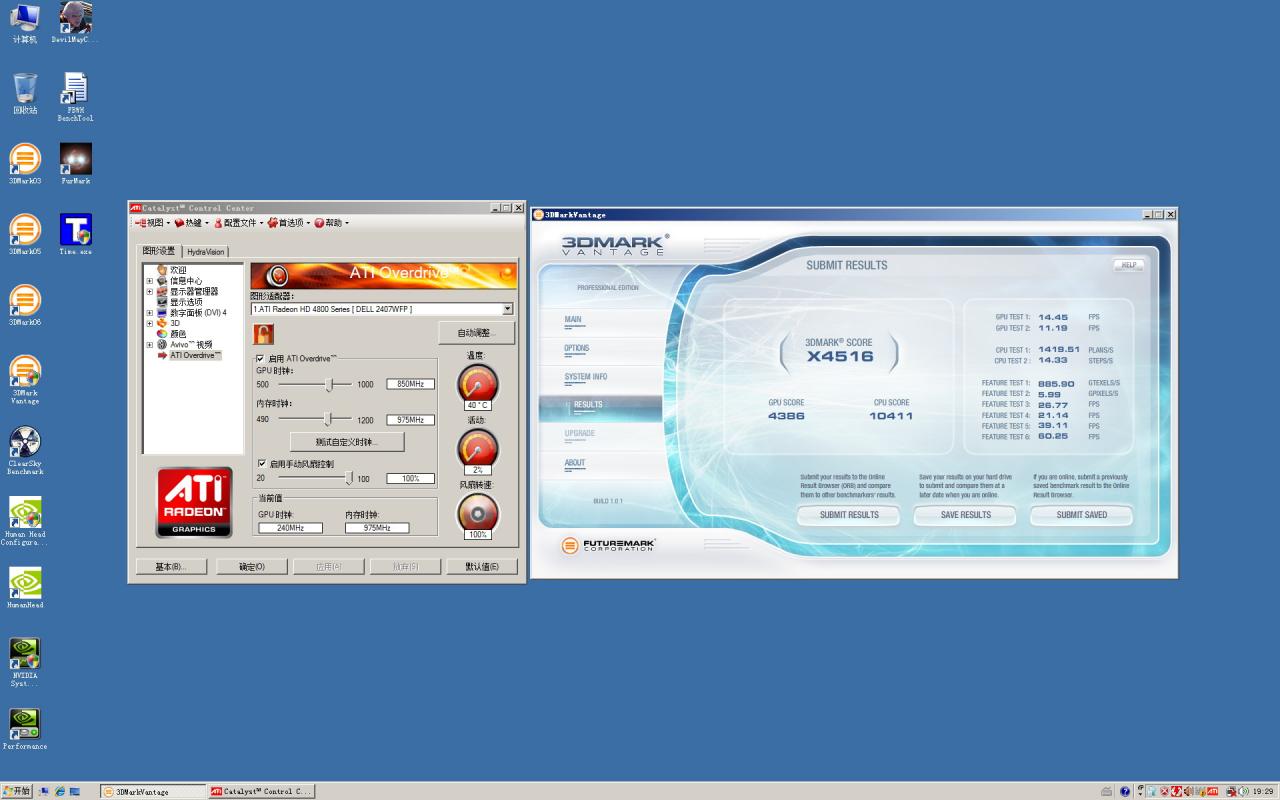Switch to the HydraVision tab
Screen dimensions: 1280x800
click(x=206, y=252)
